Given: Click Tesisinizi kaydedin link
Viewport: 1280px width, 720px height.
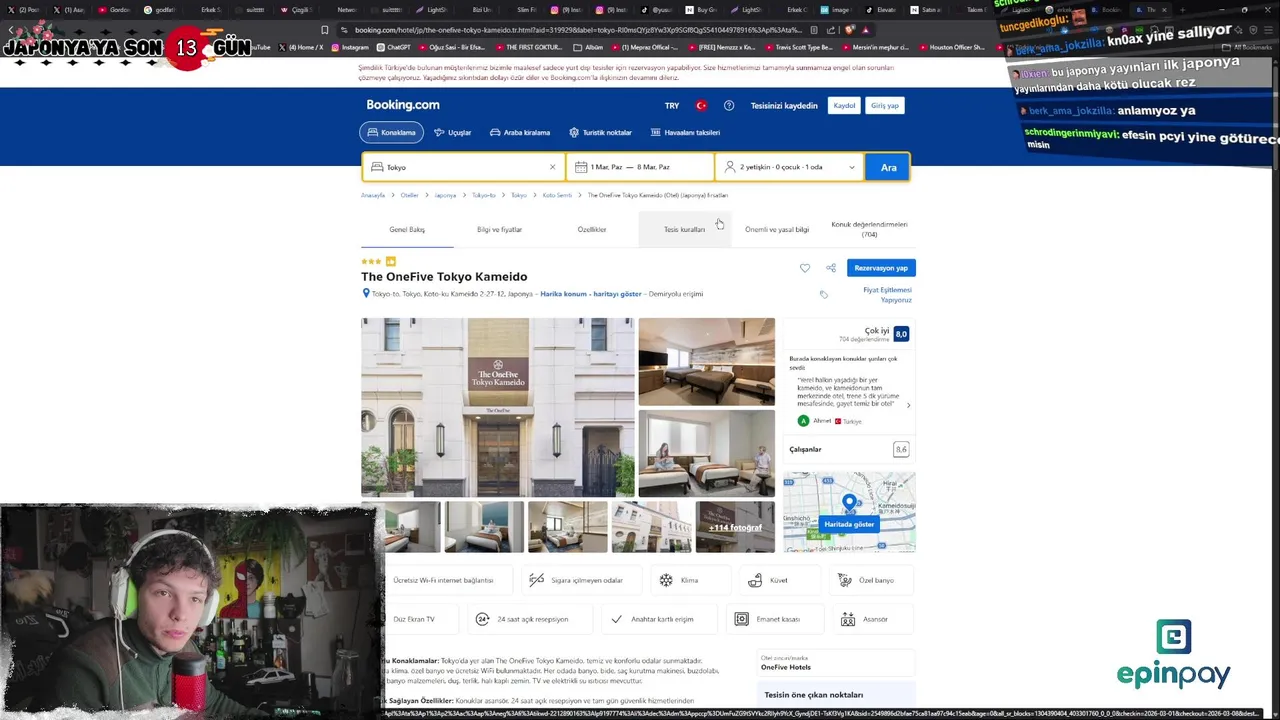Looking at the screenshot, I should (x=784, y=106).
